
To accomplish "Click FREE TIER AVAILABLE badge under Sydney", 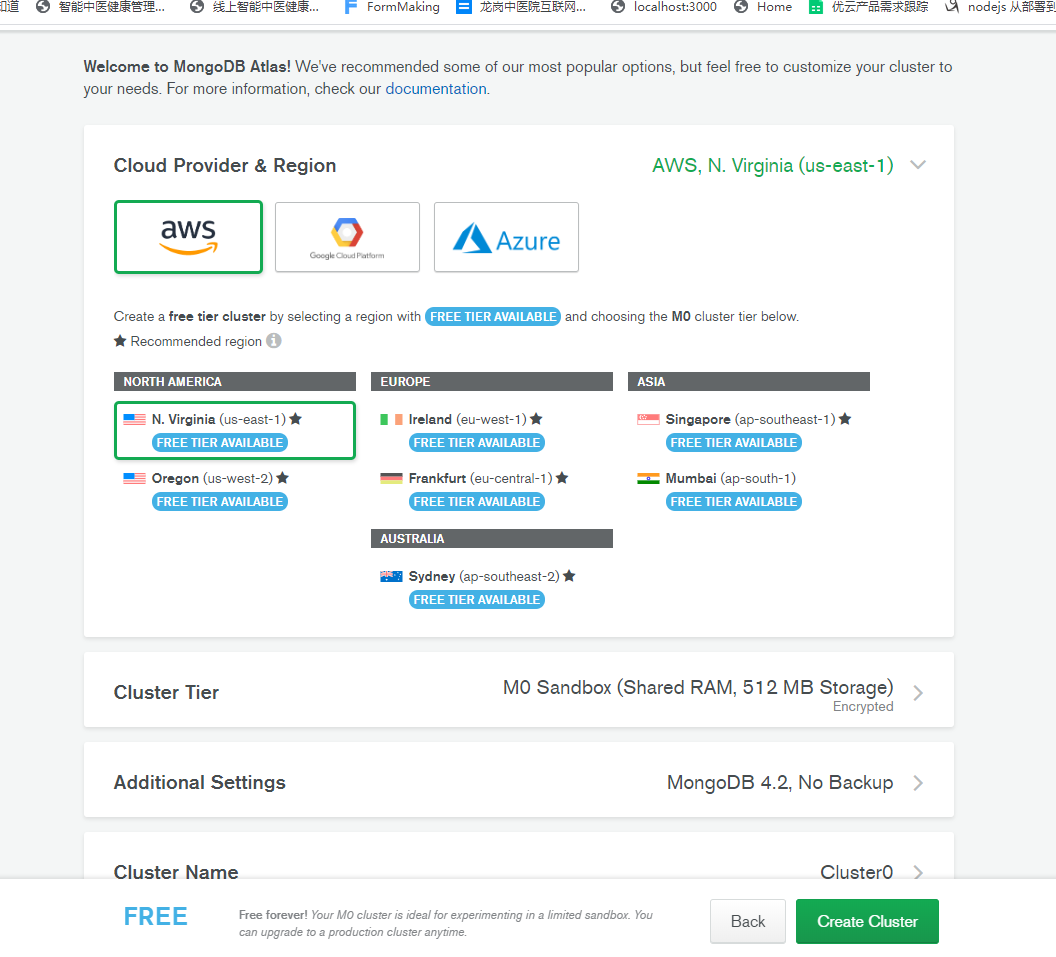I will tap(477, 599).
